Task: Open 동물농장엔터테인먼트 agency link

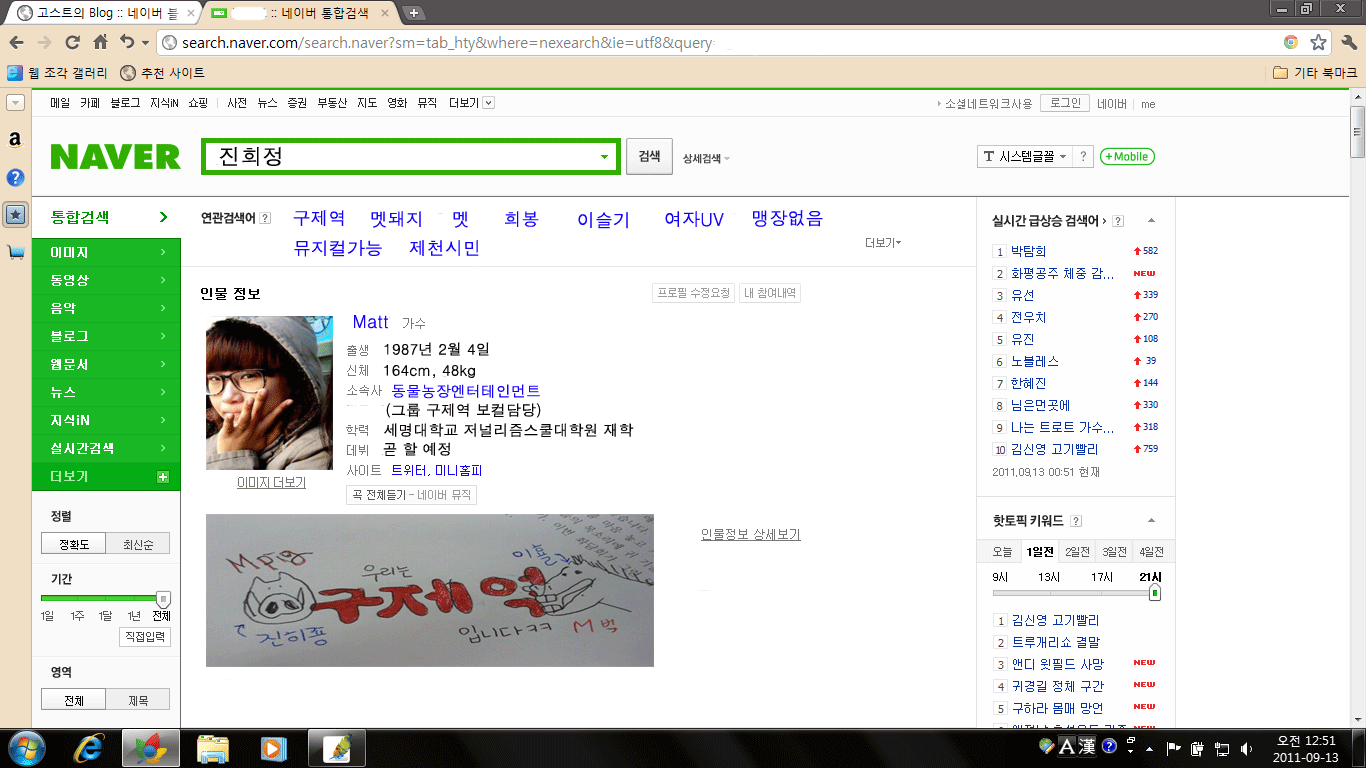Action: pos(466,390)
